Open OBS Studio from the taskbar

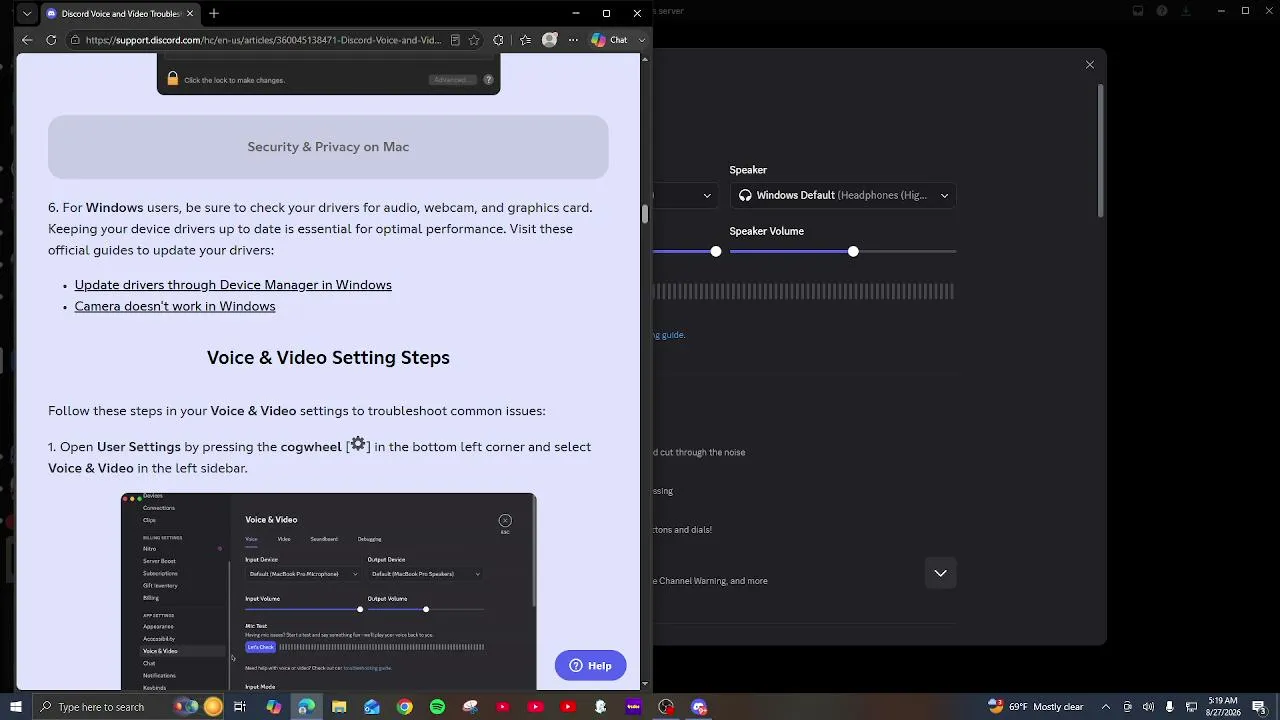(x=666, y=707)
